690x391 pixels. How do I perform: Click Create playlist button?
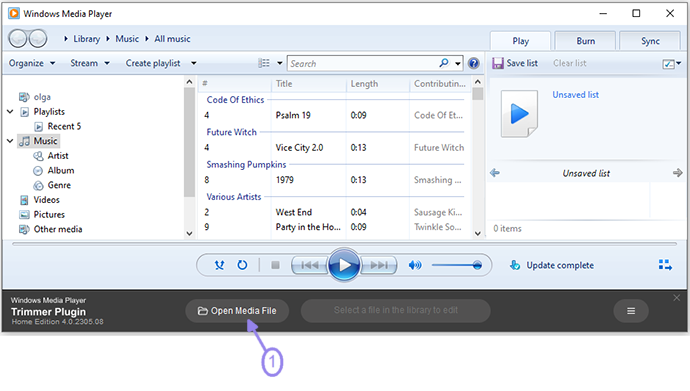coord(153,63)
